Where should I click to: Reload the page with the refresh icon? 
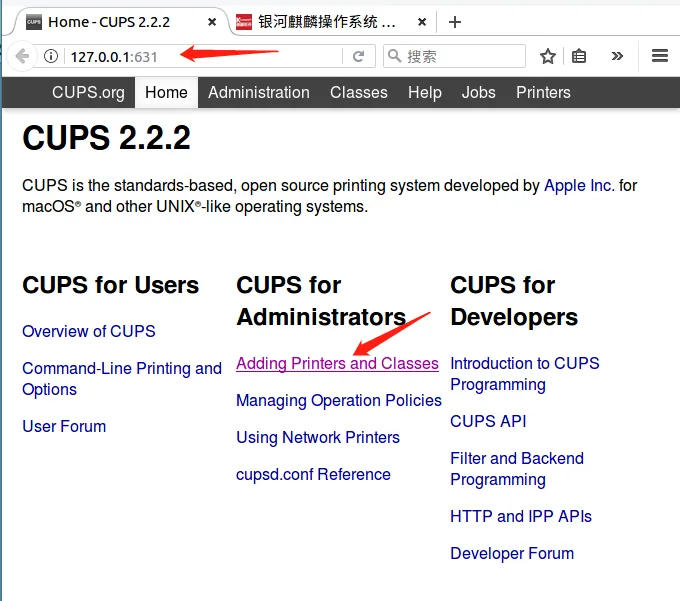[x=358, y=57]
